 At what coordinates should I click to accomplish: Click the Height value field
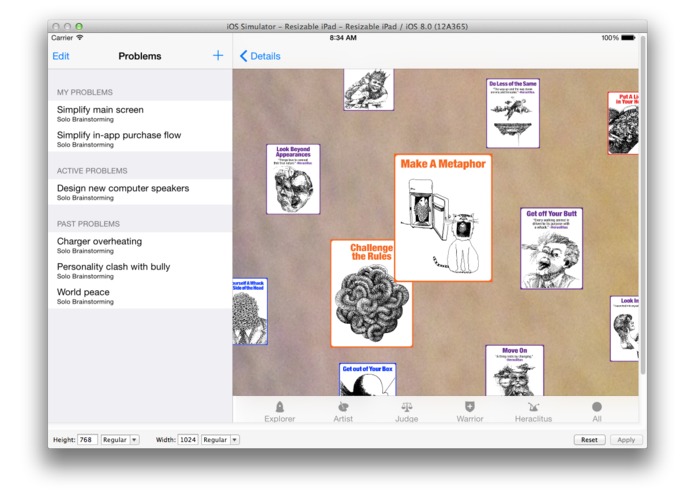[x=87, y=440]
